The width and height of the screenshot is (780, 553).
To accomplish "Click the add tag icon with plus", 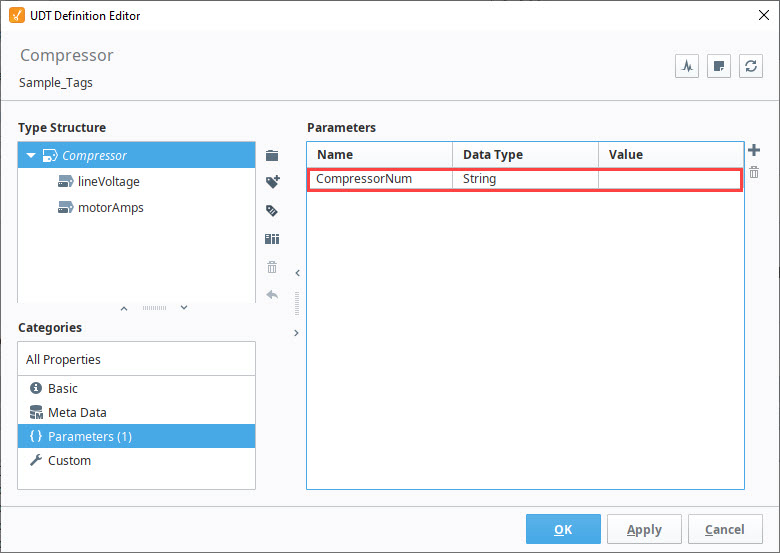I will point(273,182).
